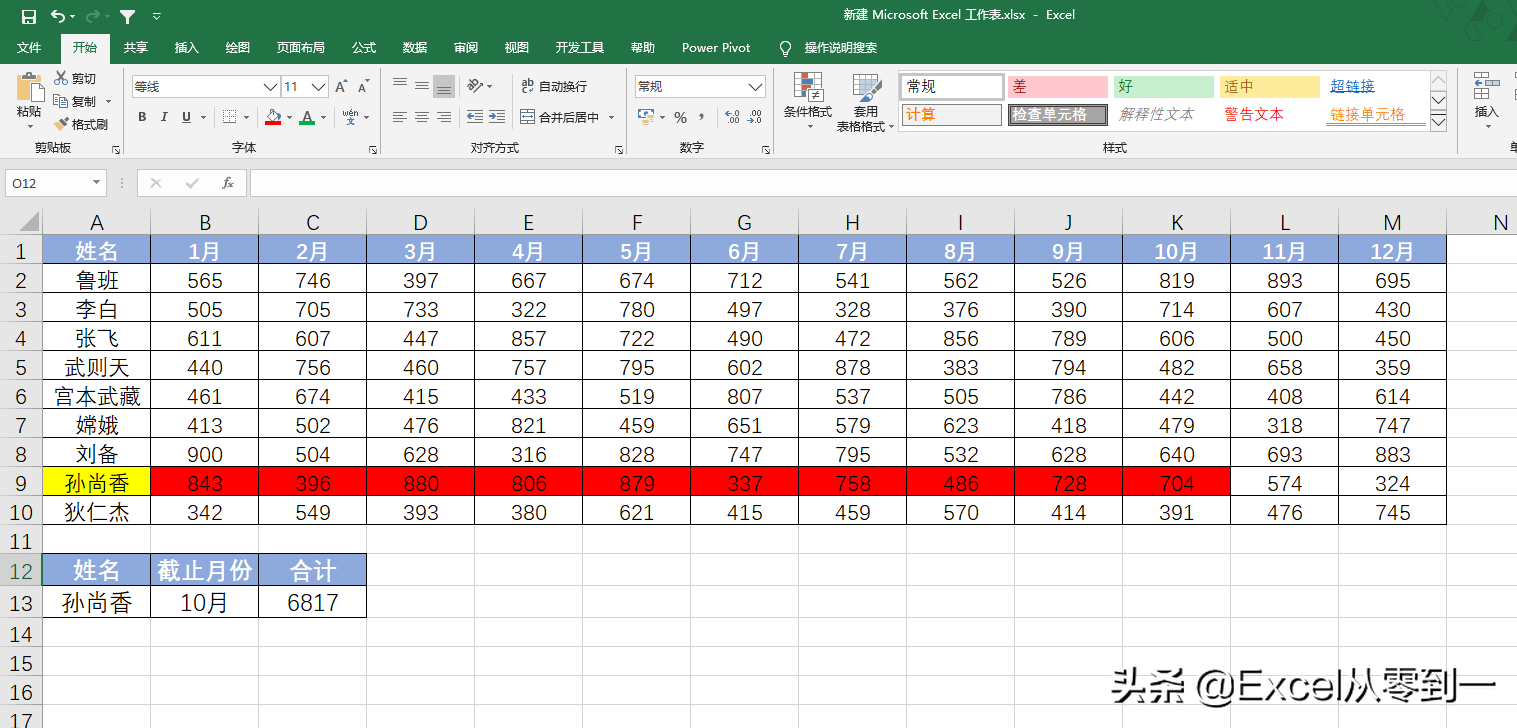
Task: Click the Comma Style icon
Action: (703, 117)
